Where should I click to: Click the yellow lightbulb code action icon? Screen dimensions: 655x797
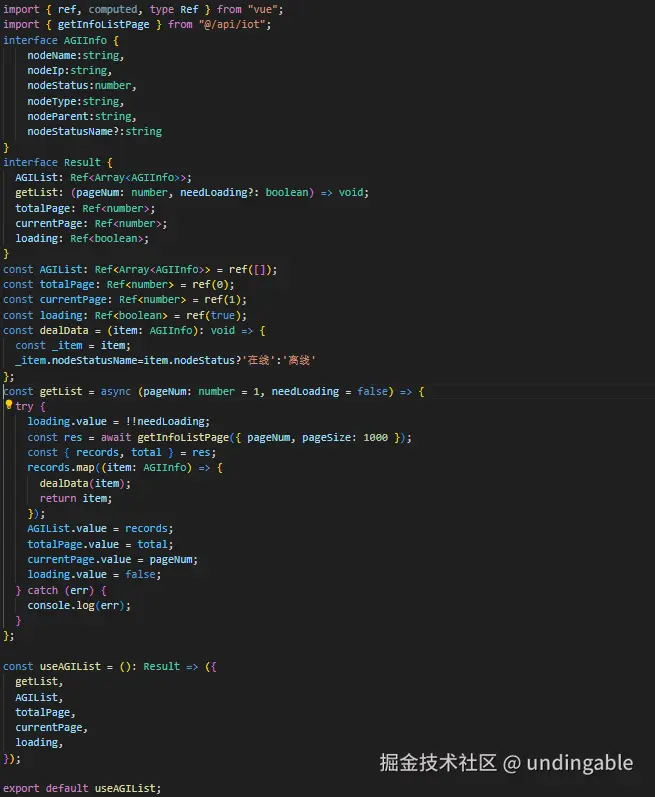click(8, 406)
